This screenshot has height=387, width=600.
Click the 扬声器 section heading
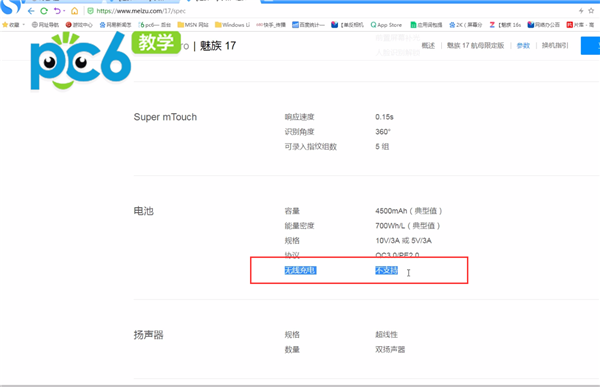click(148, 335)
